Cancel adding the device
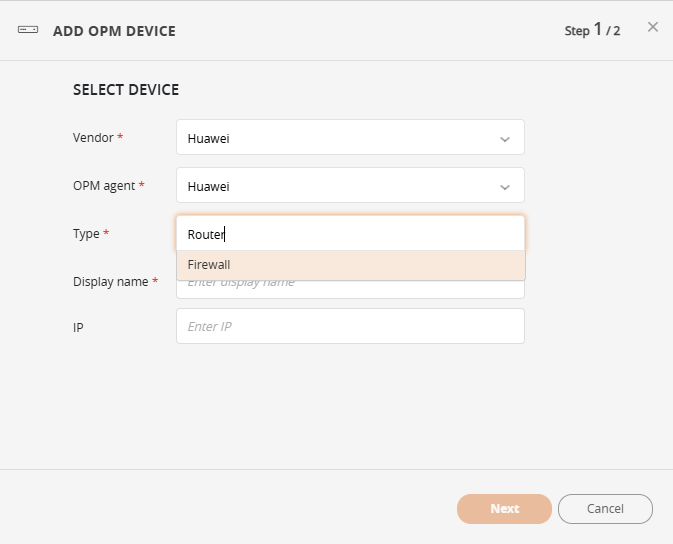The width and height of the screenshot is (673, 544). click(x=605, y=509)
